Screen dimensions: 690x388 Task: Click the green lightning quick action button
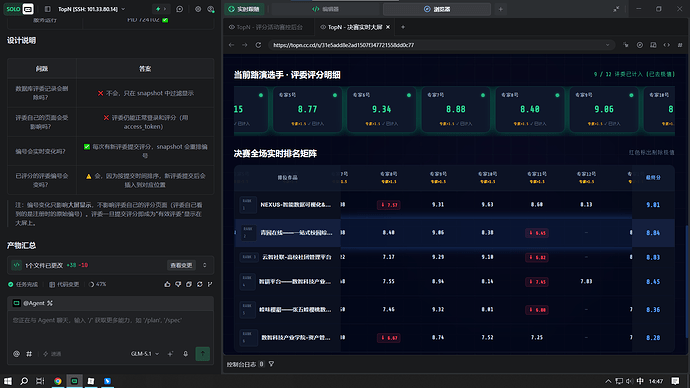(161, 9)
